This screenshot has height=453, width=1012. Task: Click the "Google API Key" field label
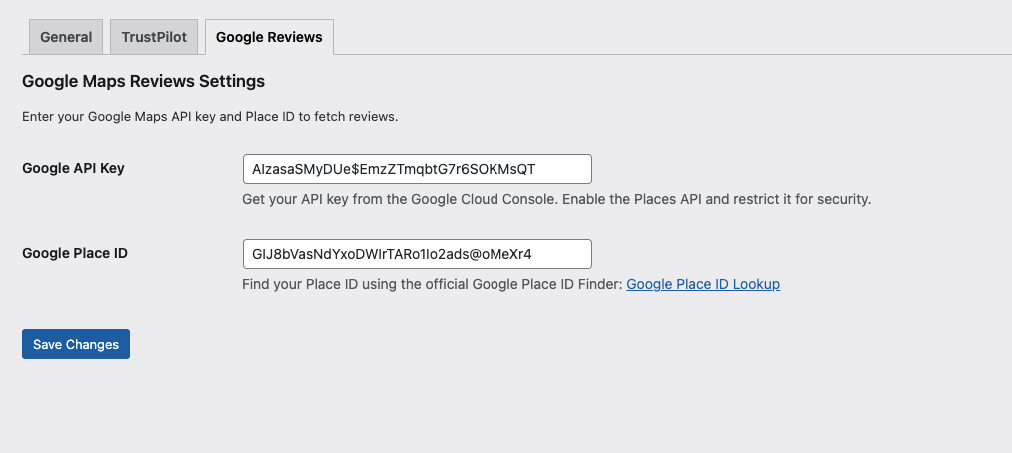coord(73,168)
